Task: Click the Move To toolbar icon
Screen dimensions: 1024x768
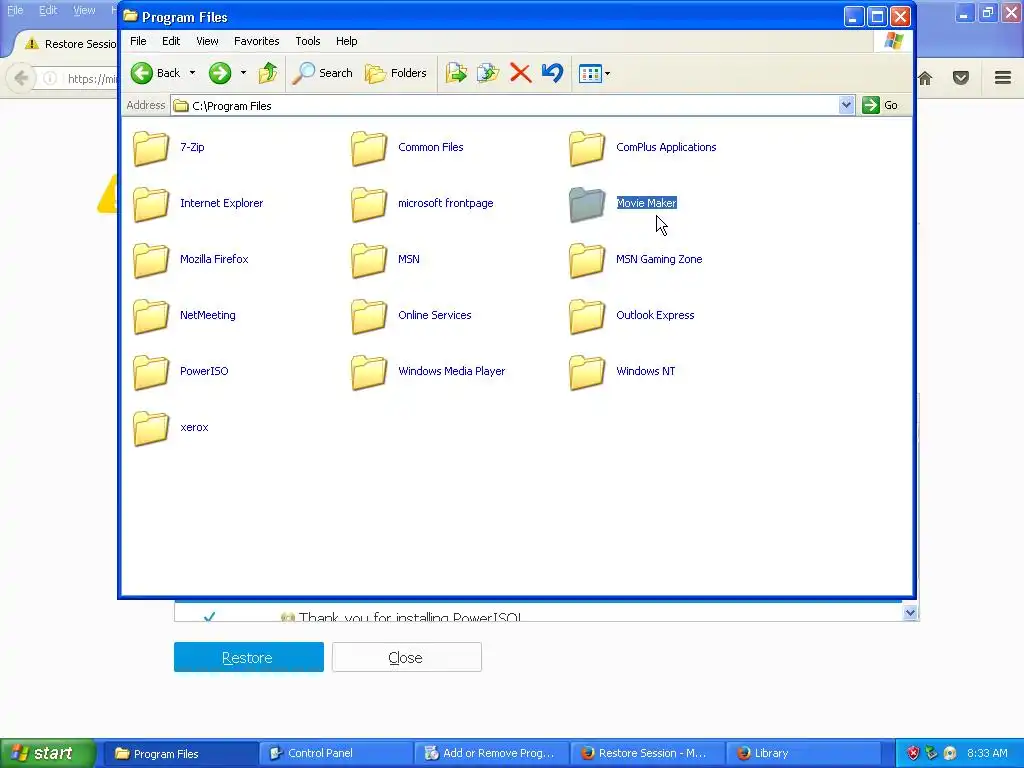Action: tap(456, 73)
